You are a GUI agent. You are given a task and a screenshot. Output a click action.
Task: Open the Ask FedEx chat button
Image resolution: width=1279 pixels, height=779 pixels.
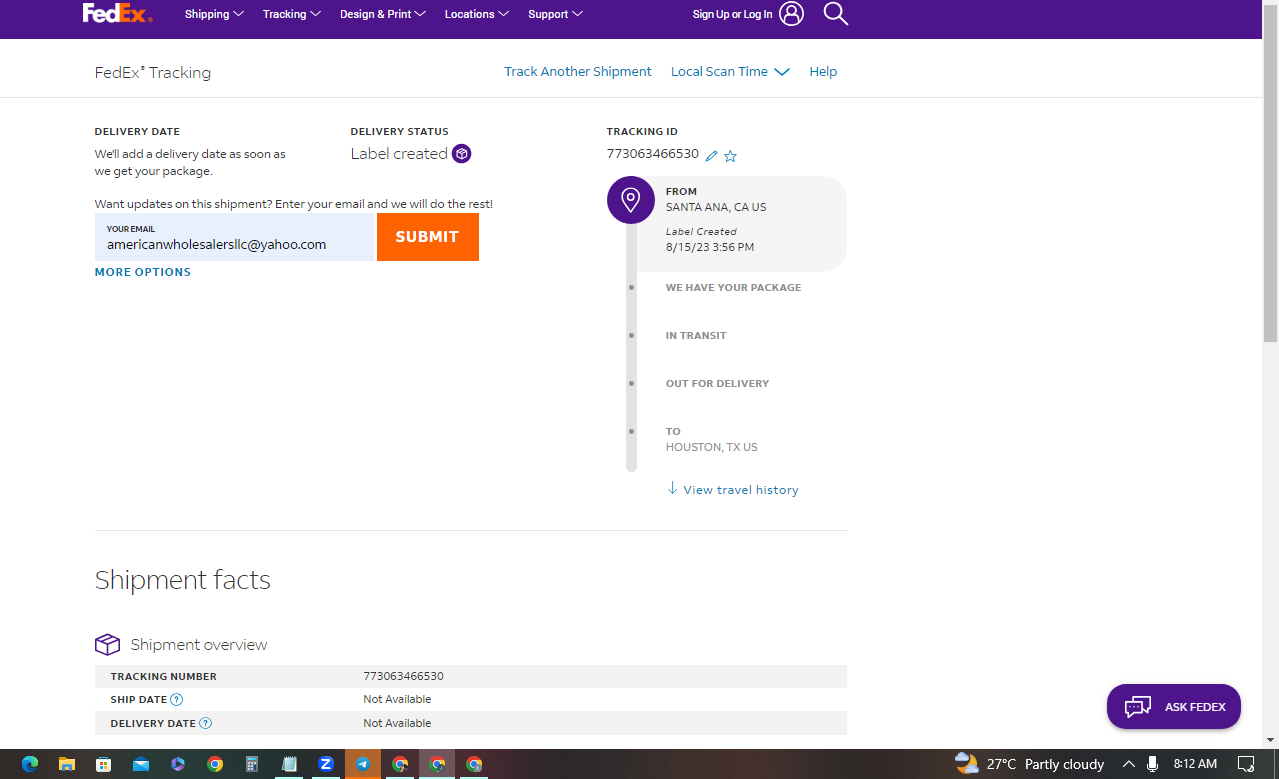[x=1174, y=707]
